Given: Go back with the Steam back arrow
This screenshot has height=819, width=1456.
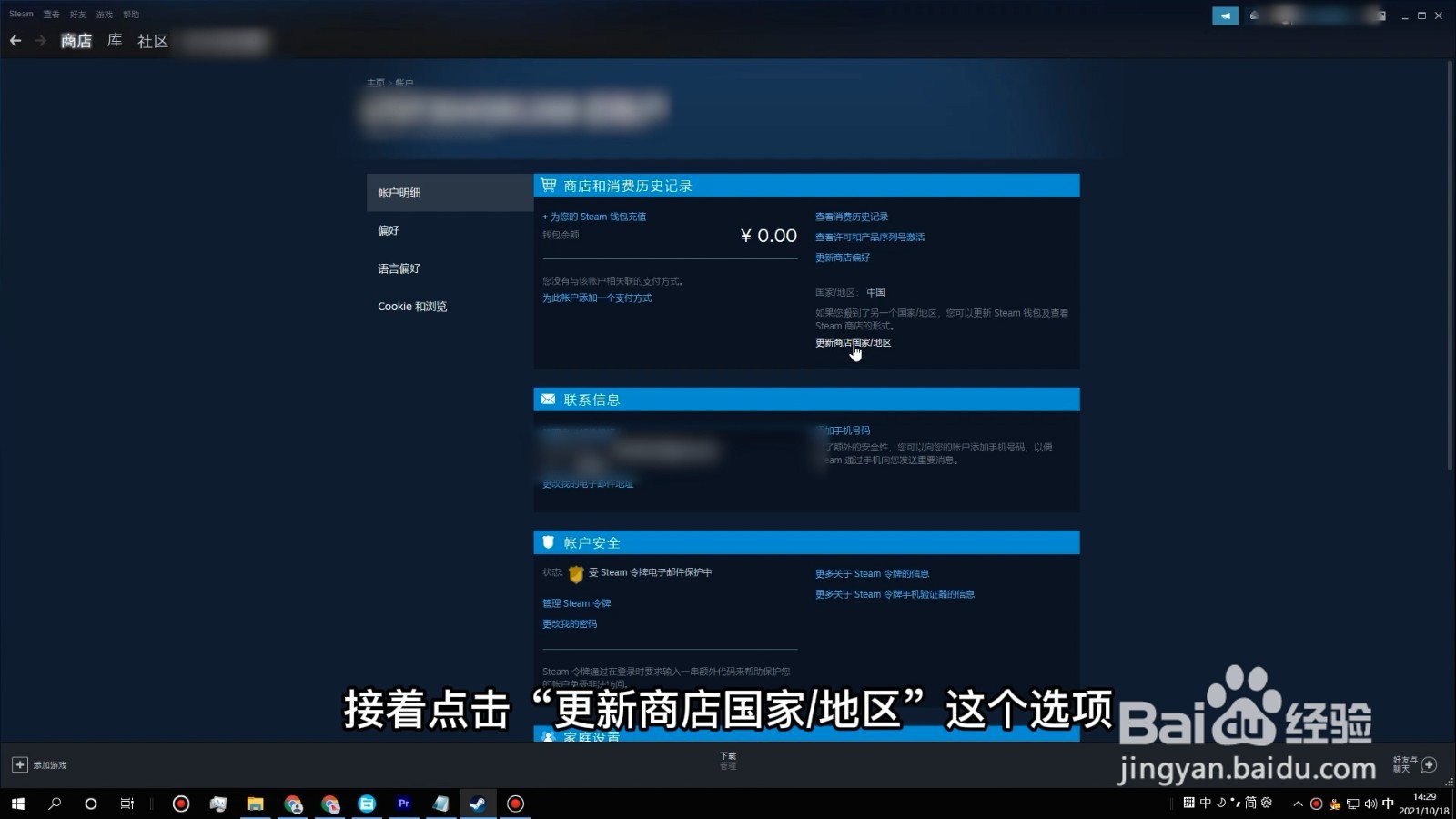Looking at the screenshot, I should click(x=15, y=41).
